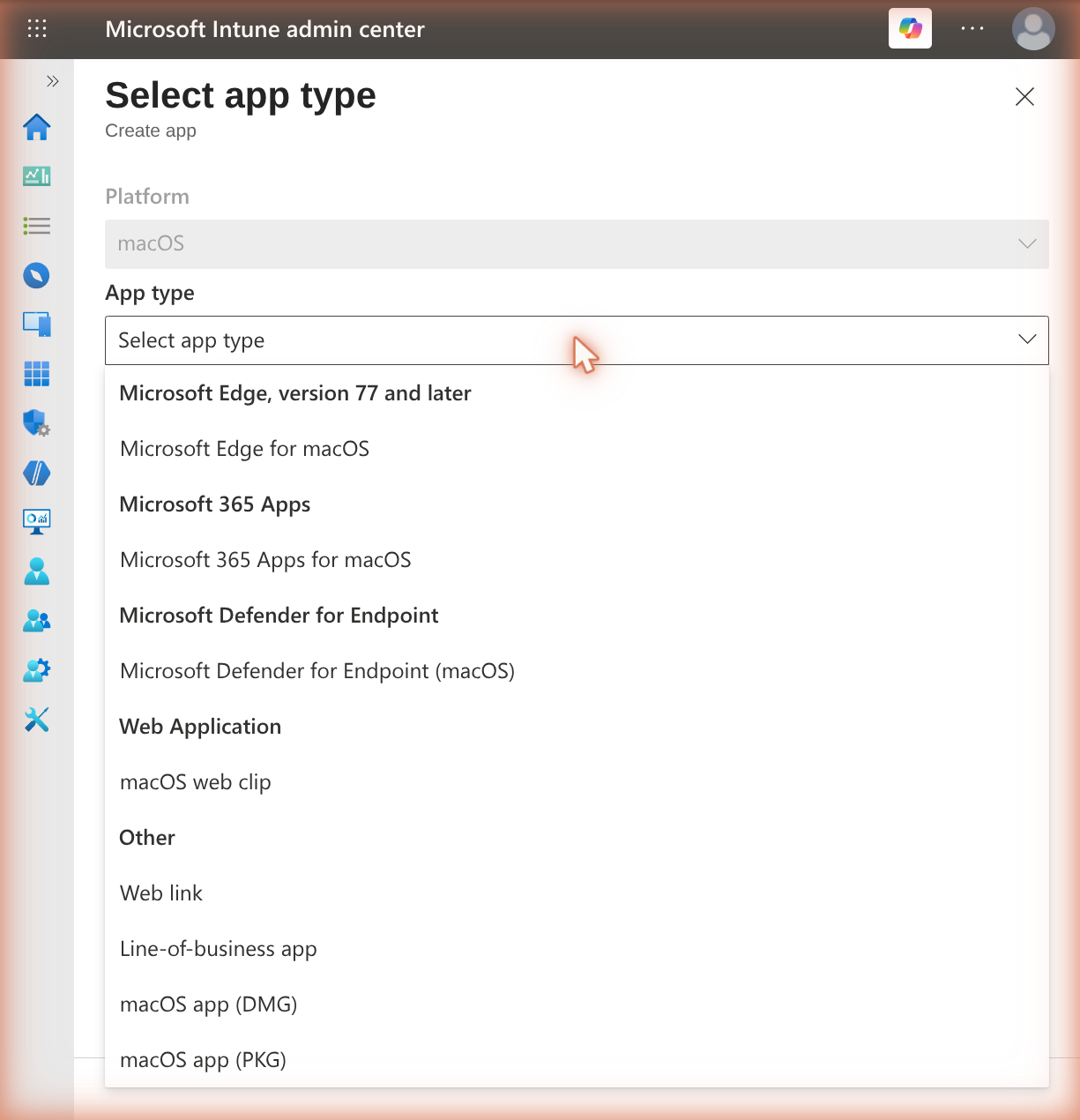
Task: Choose macOS app (PKG) option
Action: [x=577, y=1060]
